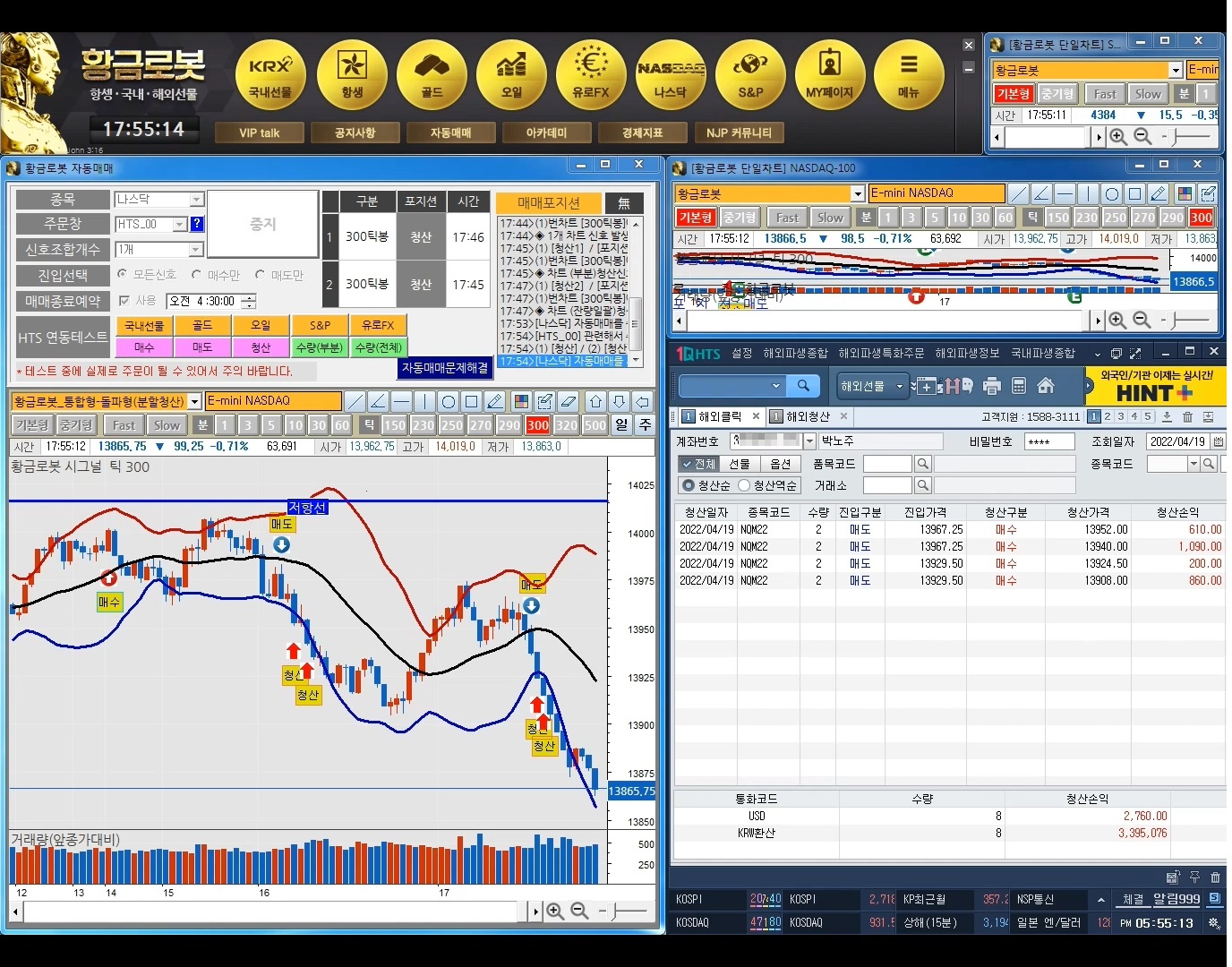Expand the 종목코드 dropdown
Viewport: 1232px width, 967px height.
(x=1193, y=464)
